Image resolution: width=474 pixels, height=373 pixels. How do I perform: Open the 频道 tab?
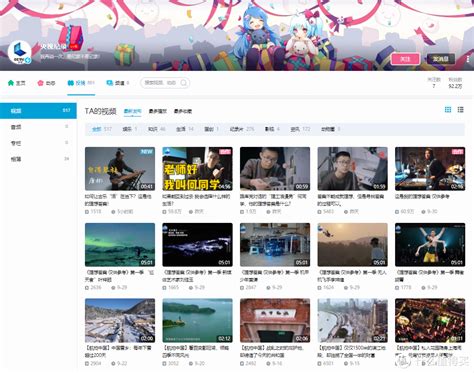click(118, 83)
